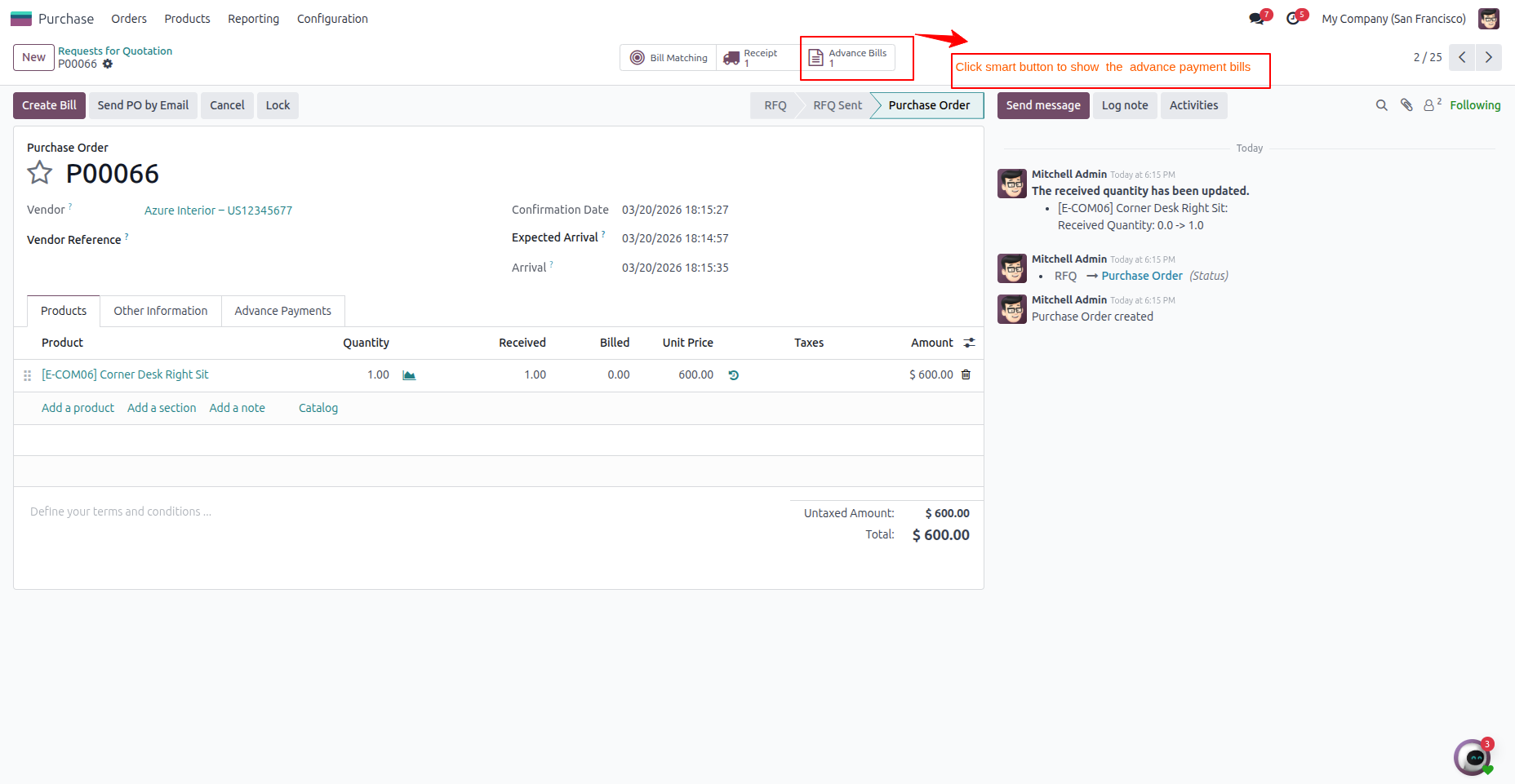
Task: Open the Bill Matching smart button
Action: 669,58
